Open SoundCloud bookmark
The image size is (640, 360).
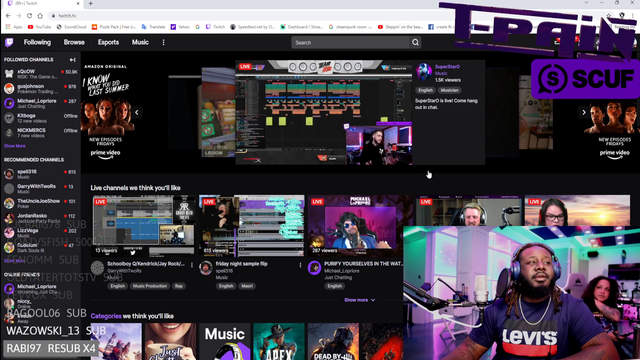click(x=71, y=27)
